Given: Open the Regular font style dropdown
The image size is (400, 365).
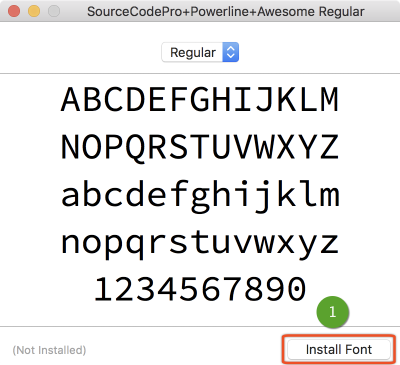Looking at the screenshot, I should [x=200, y=52].
